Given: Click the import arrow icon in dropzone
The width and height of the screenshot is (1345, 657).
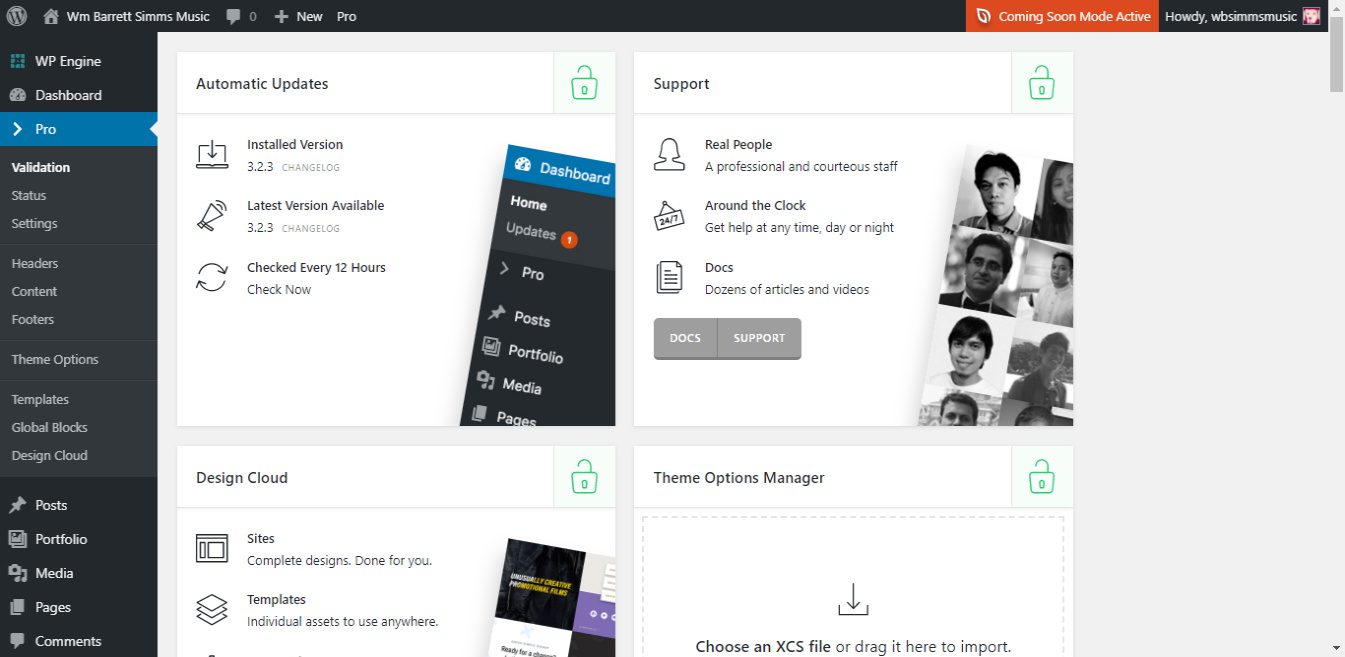Looking at the screenshot, I should click(853, 600).
